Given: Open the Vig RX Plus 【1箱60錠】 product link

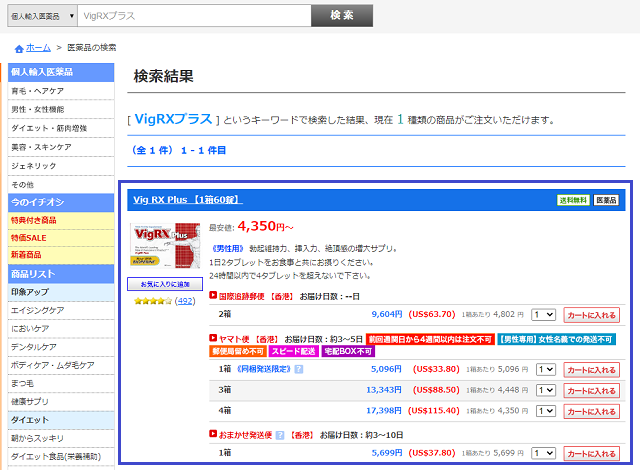Looking at the screenshot, I should 188,200.
